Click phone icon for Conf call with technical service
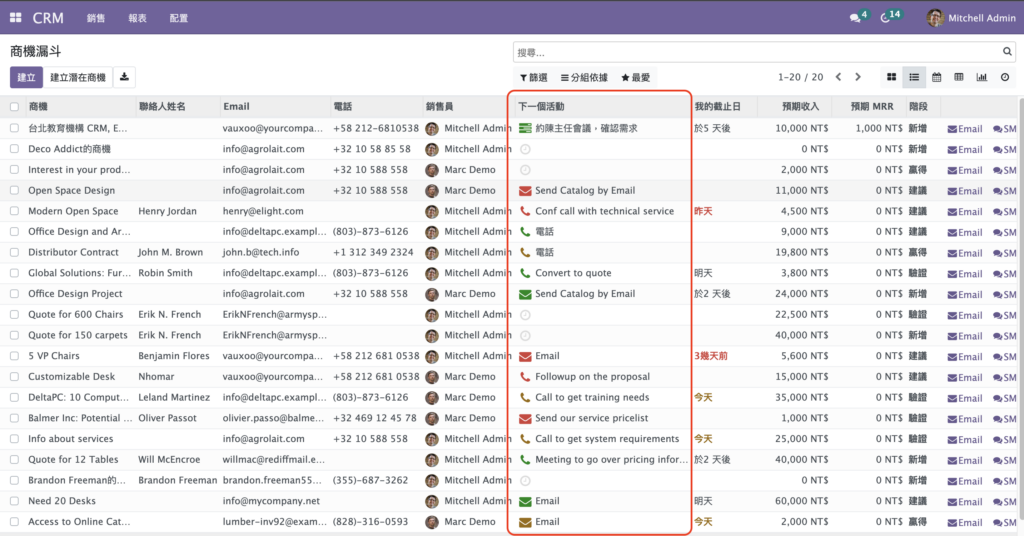 [525, 212]
